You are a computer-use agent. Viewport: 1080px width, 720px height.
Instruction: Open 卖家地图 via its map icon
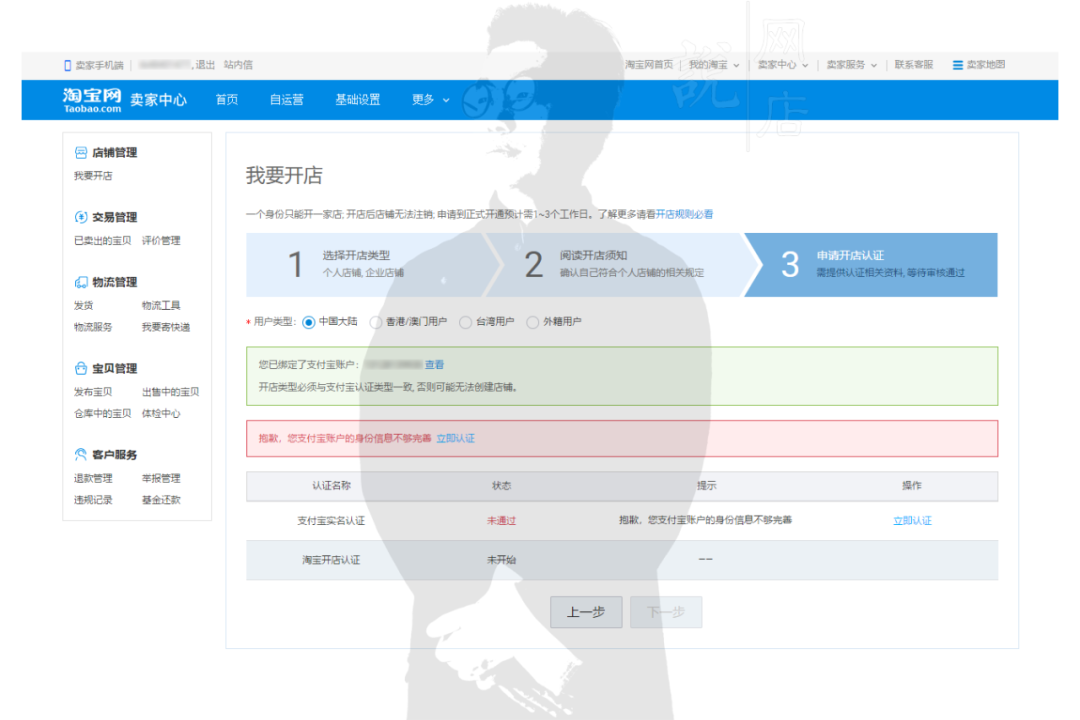957,64
